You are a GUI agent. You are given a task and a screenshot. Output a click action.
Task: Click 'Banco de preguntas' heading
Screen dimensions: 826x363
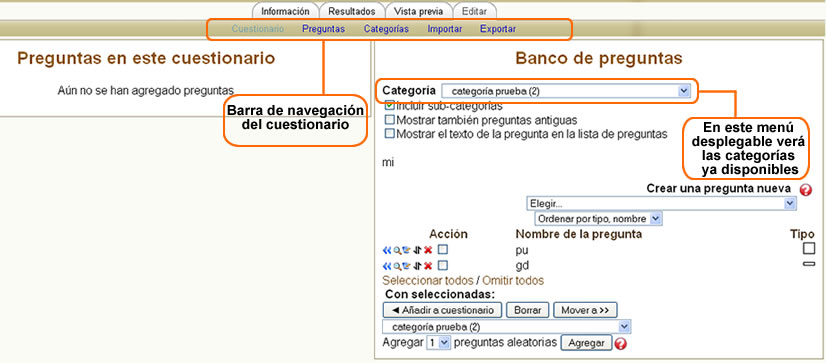pos(599,58)
